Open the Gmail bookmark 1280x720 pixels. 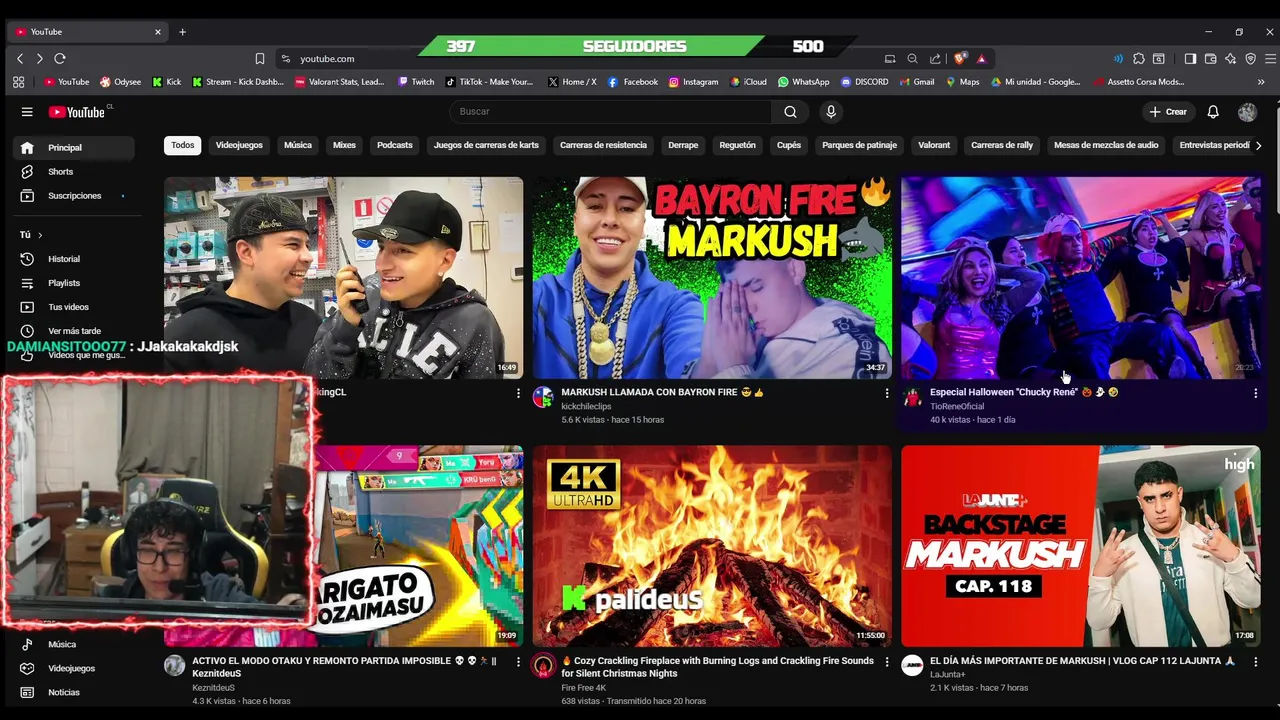coord(916,82)
